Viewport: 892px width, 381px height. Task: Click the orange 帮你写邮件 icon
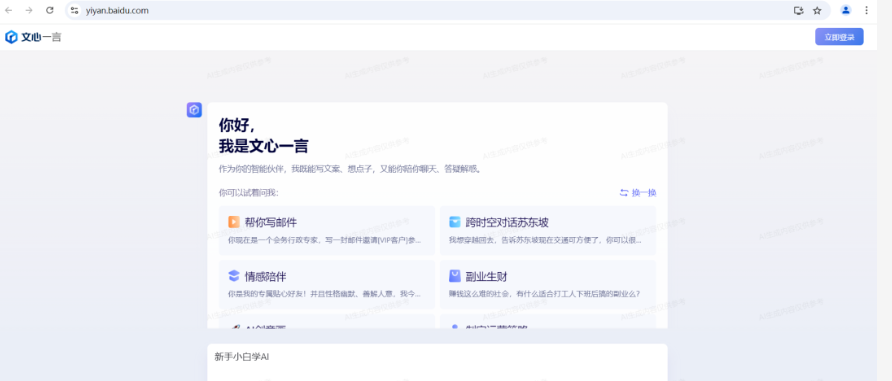(234, 222)
